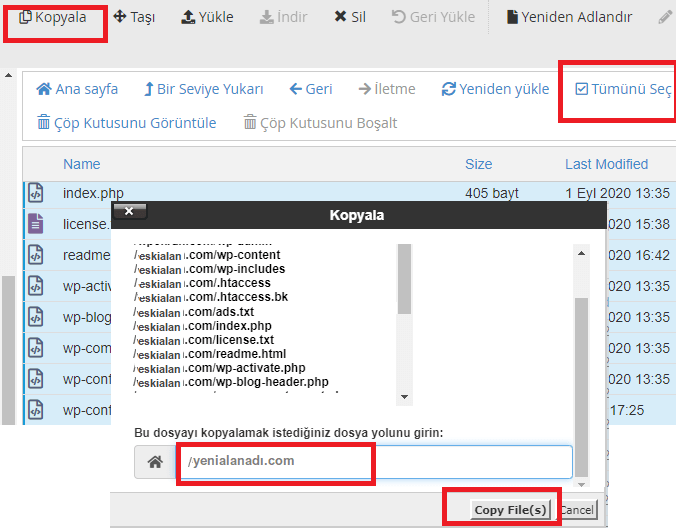Click the wp-com file icon
Screen dimensions: 676x528
(x=36, y=348)
